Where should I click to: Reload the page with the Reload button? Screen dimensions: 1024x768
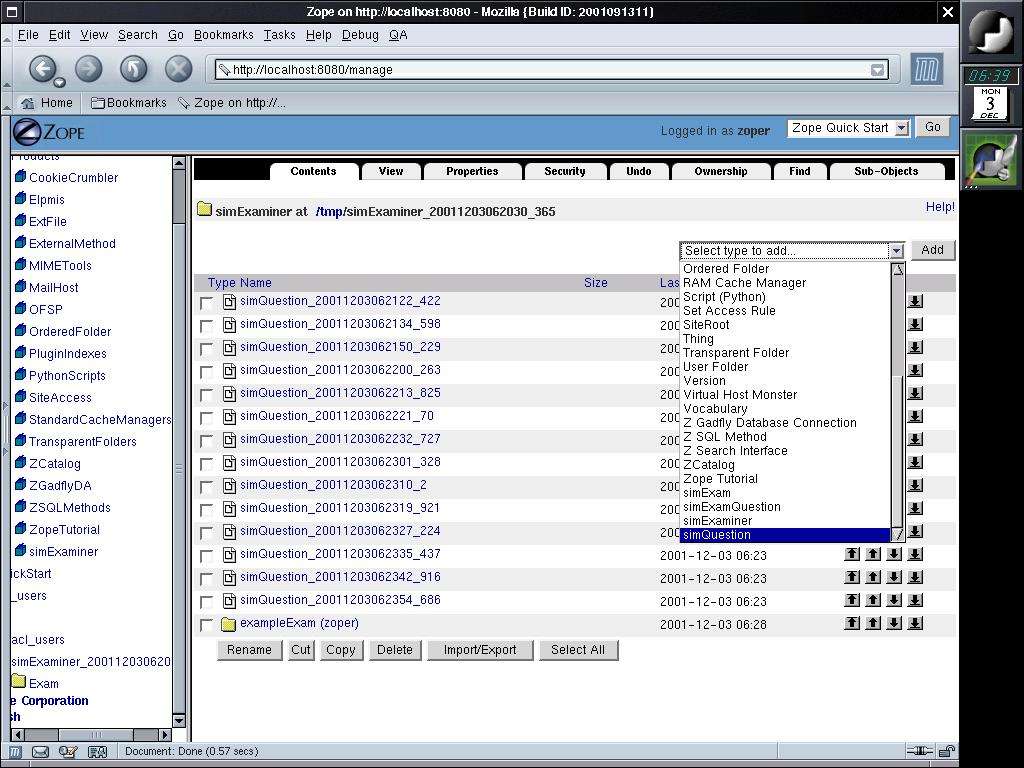pyautogui.click(x=133, y=69)
